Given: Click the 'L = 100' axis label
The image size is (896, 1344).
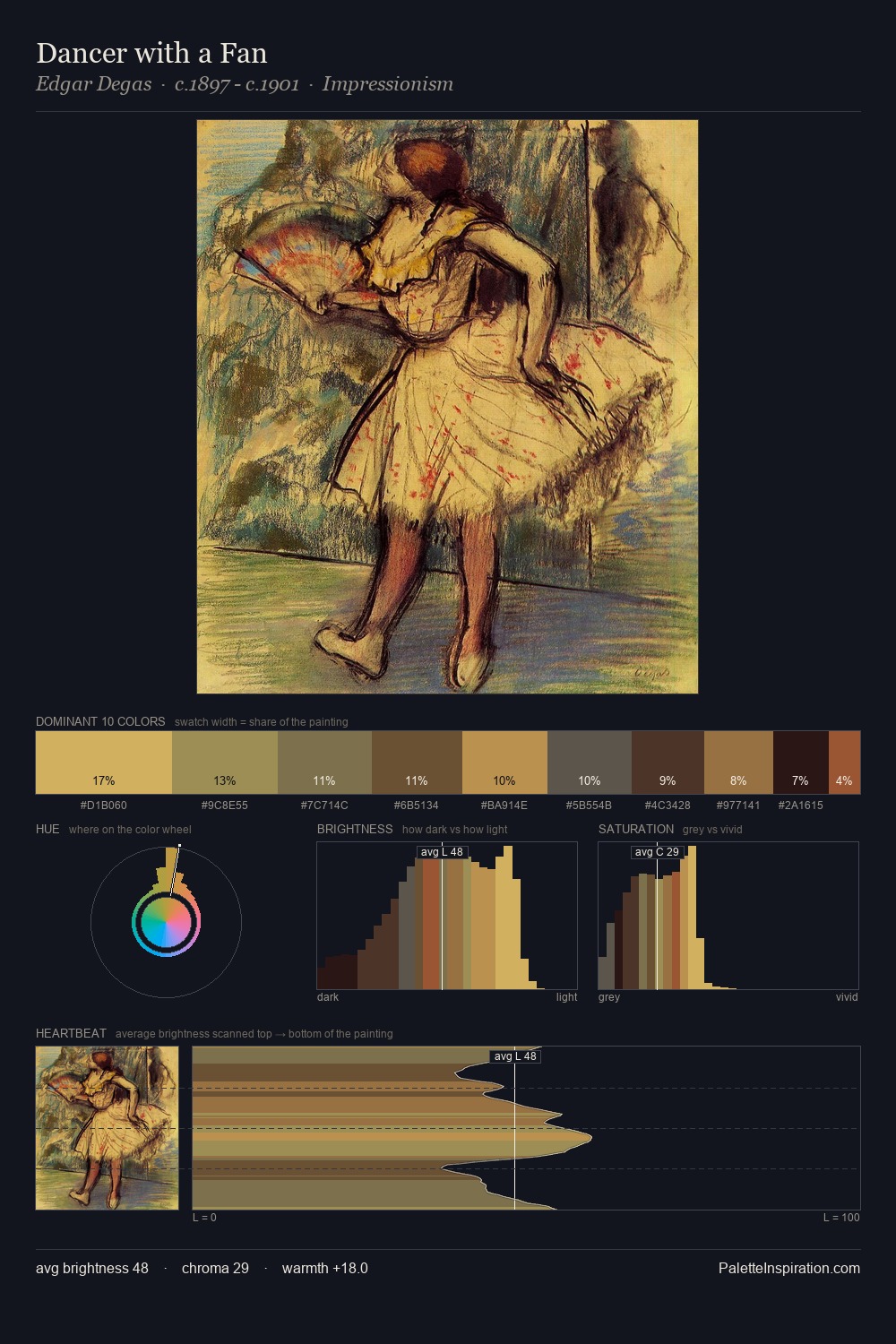Looking at the screenshot, I should click(841, 1218).
